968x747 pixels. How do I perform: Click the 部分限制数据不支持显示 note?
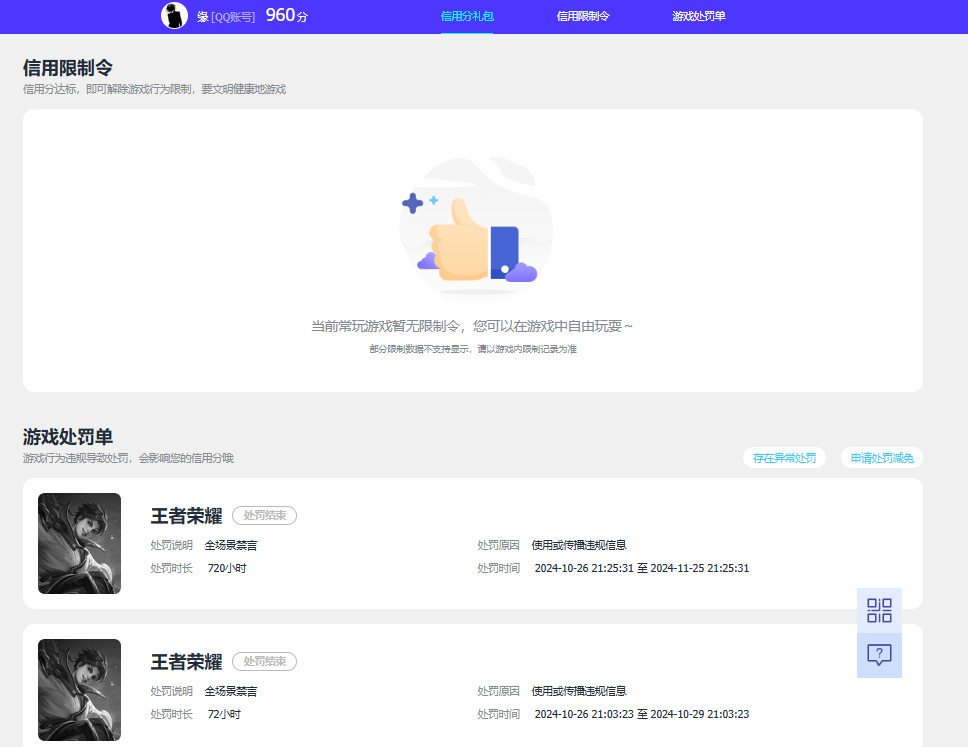click(473, 349)
